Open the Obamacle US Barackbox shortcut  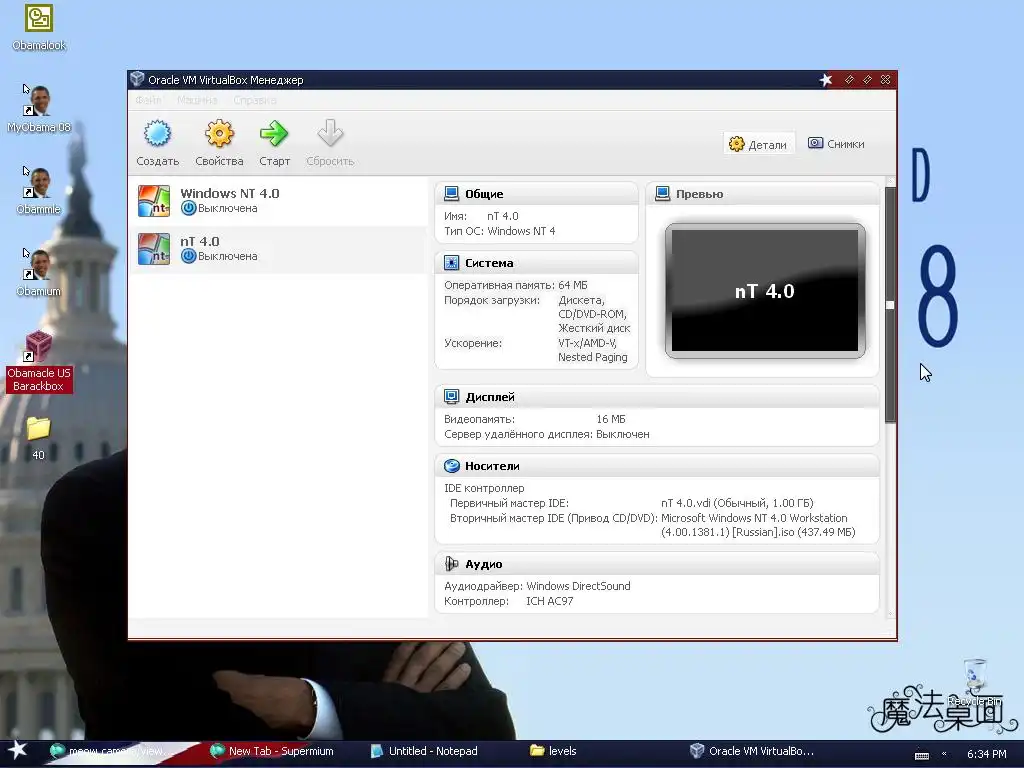coord(39,361)
